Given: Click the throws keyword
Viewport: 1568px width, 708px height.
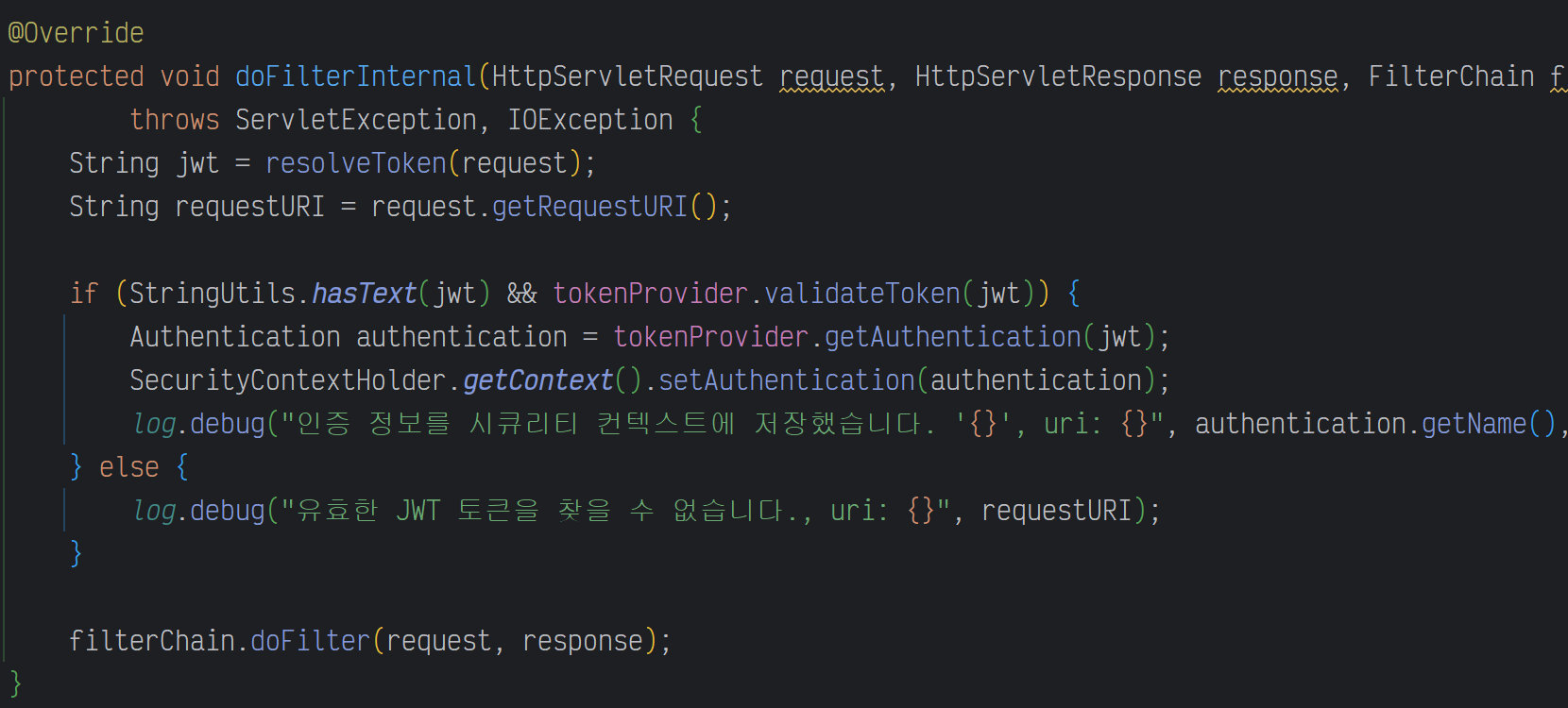Looking at the screenshot, I should pyautogui.click(x=174, y=120).
